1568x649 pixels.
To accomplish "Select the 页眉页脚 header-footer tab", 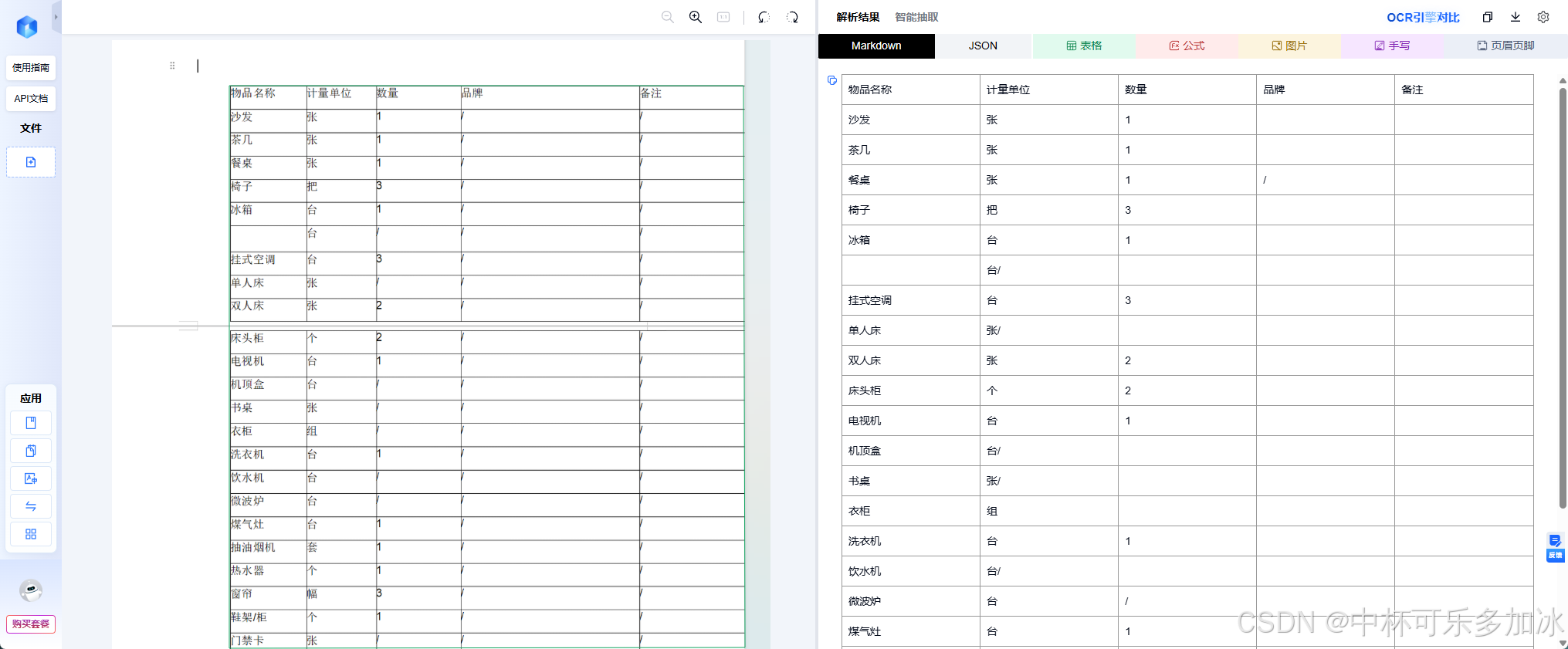I will 1505,46.
